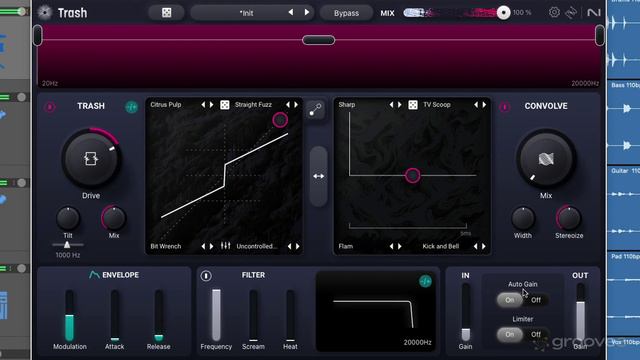Click the Tilt frequency slider at 1000 Hz
The image size is (640, 360).
(67, 244)
